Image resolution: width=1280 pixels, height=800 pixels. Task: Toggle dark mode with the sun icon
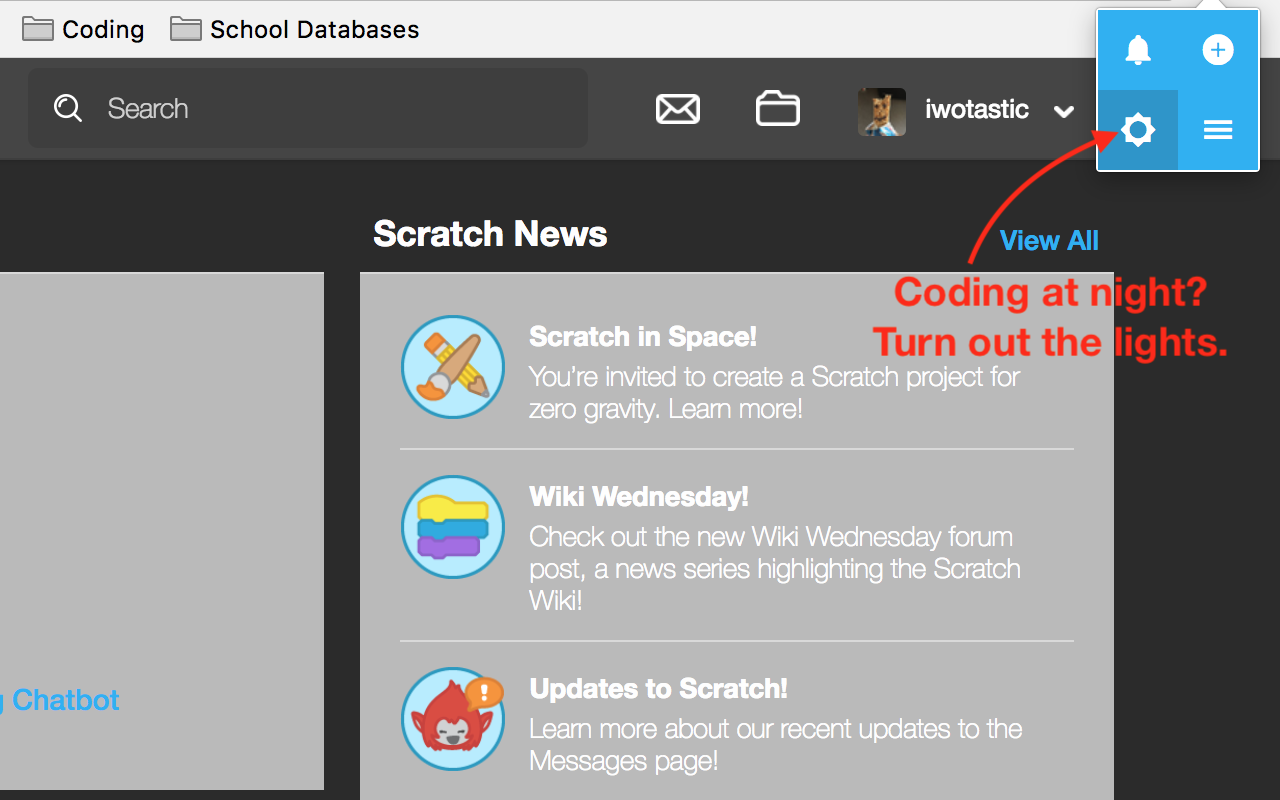pyautogui.click(x=1138, y=130)
